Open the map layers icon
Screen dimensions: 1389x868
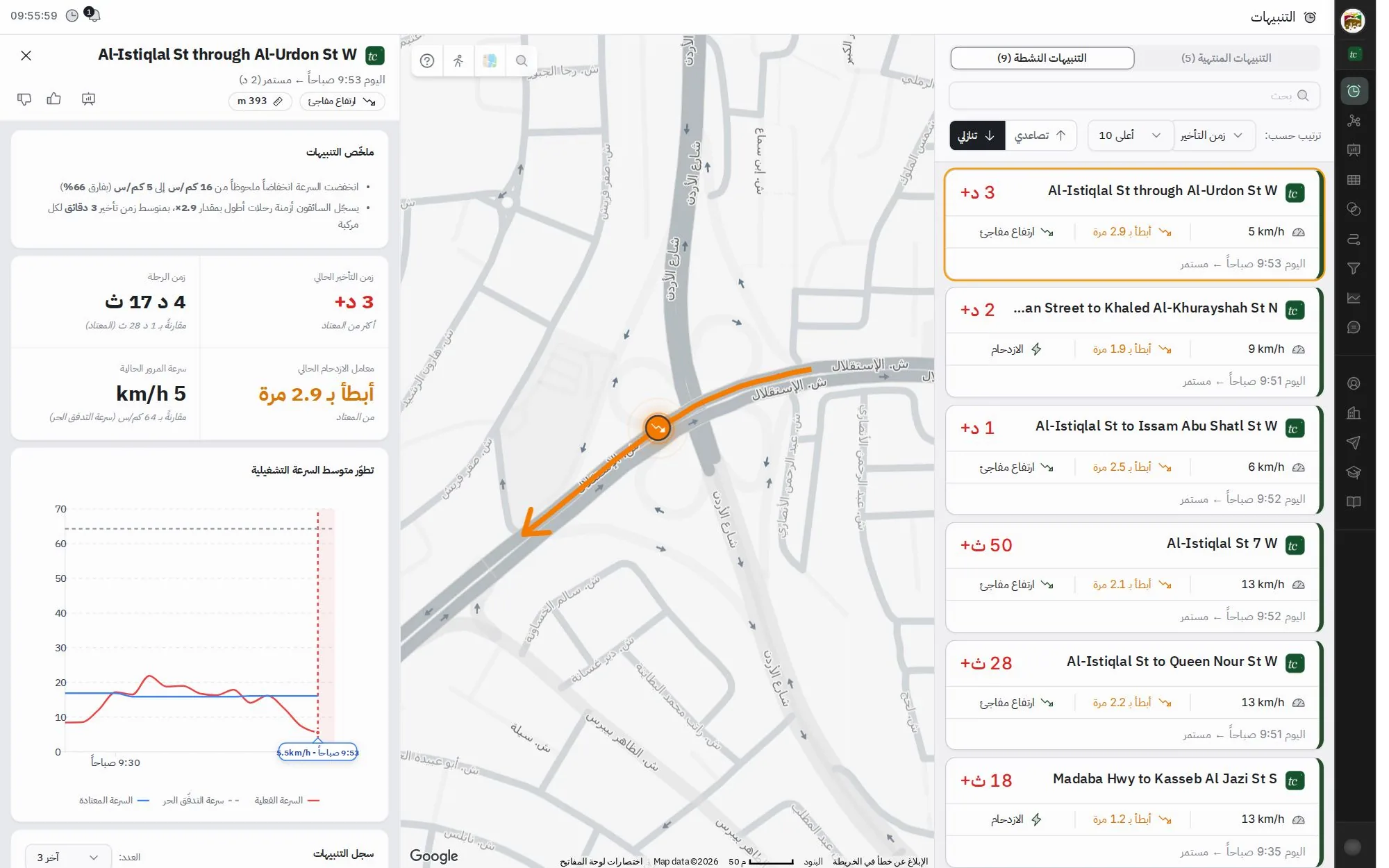tap(490, 61)
